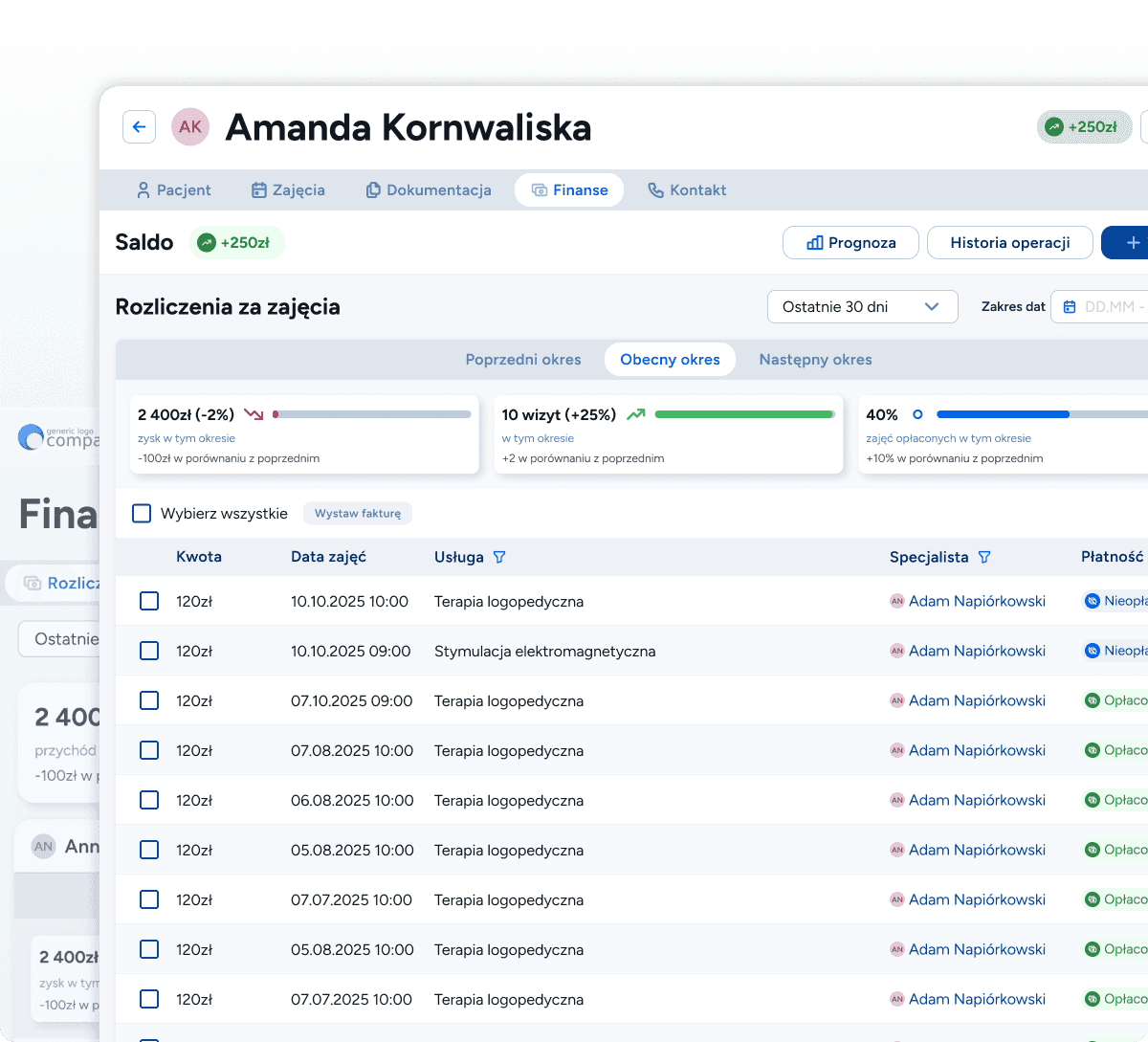Select the row dated 10.10.2025 10:00
The width and height of the screenshot is (1148, 1042).
click(x=149, y=601)
